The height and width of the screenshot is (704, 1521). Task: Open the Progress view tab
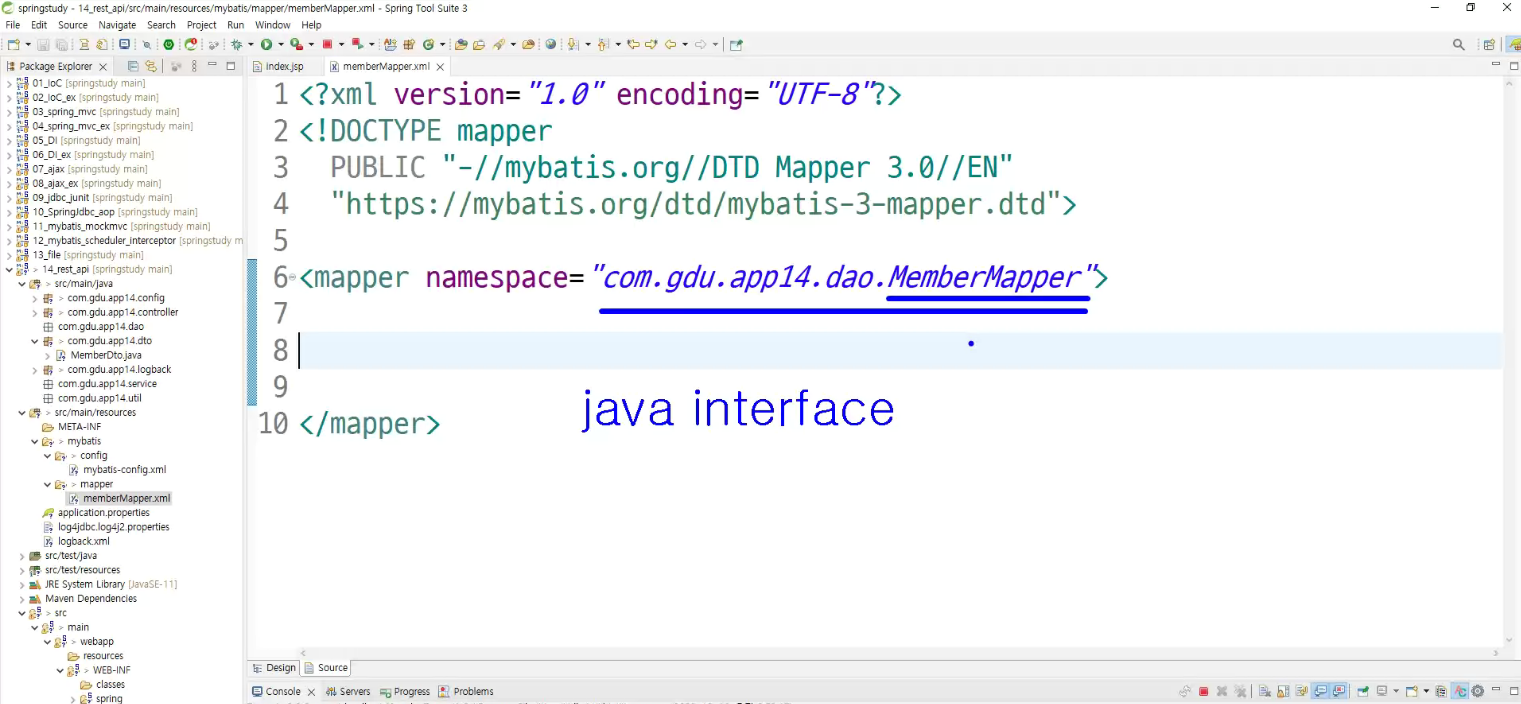point(404,691)
